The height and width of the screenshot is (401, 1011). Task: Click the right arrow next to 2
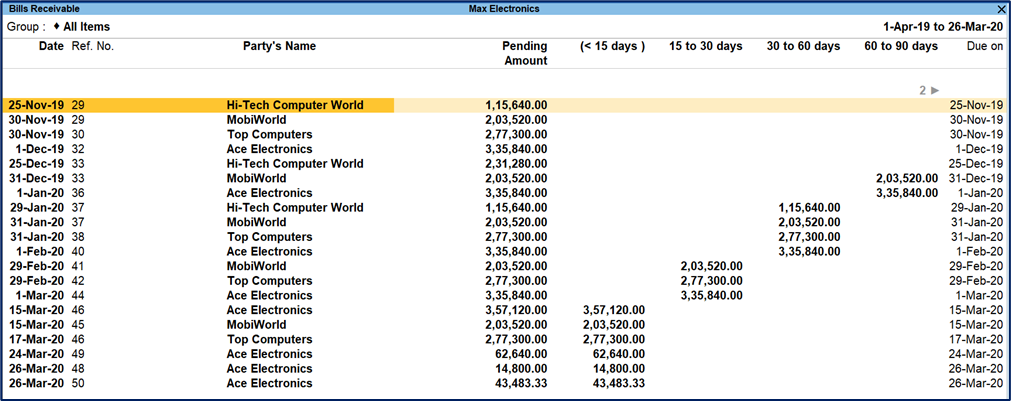point(935,90)
